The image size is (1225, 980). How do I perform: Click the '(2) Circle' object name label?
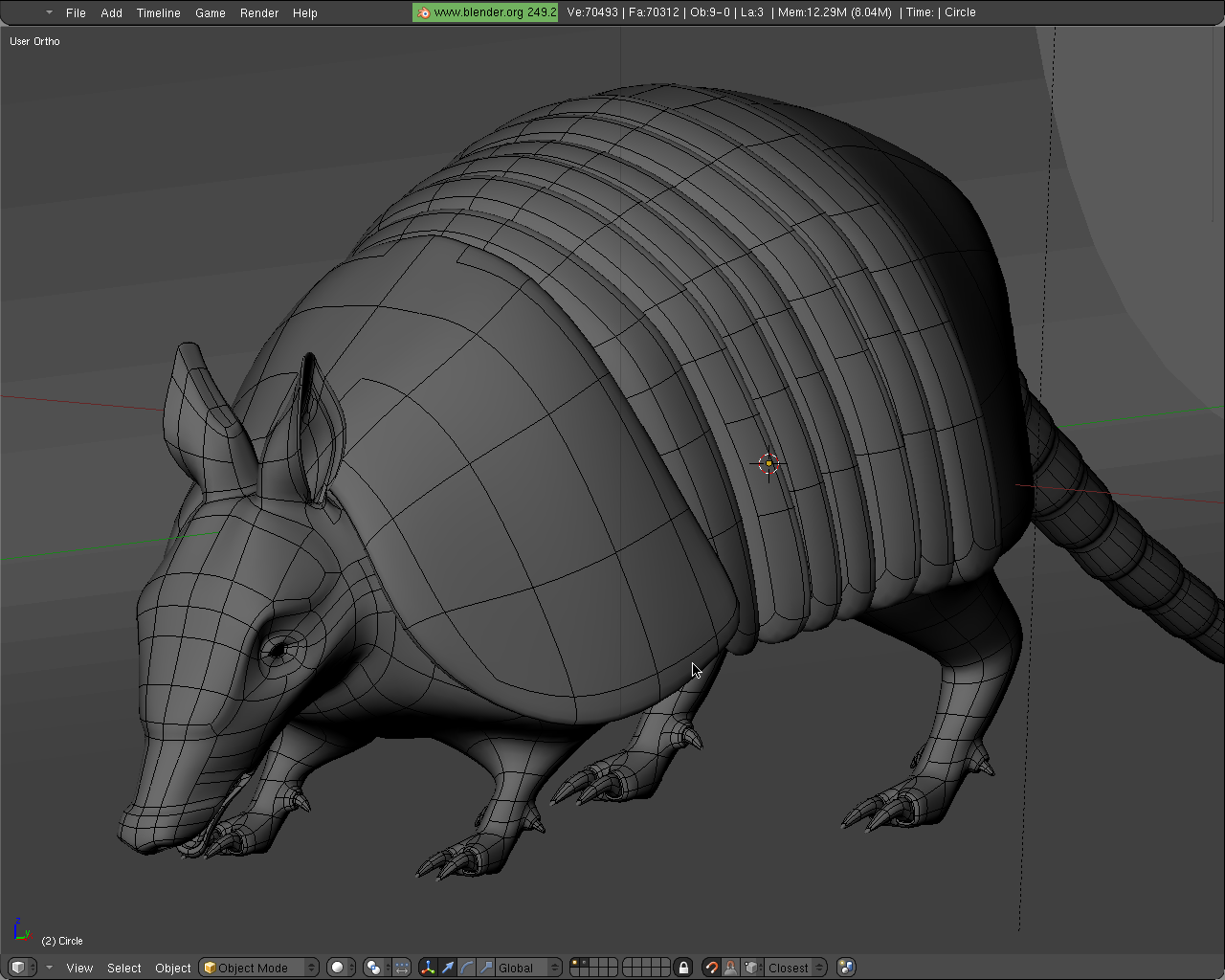click(62, 941)
